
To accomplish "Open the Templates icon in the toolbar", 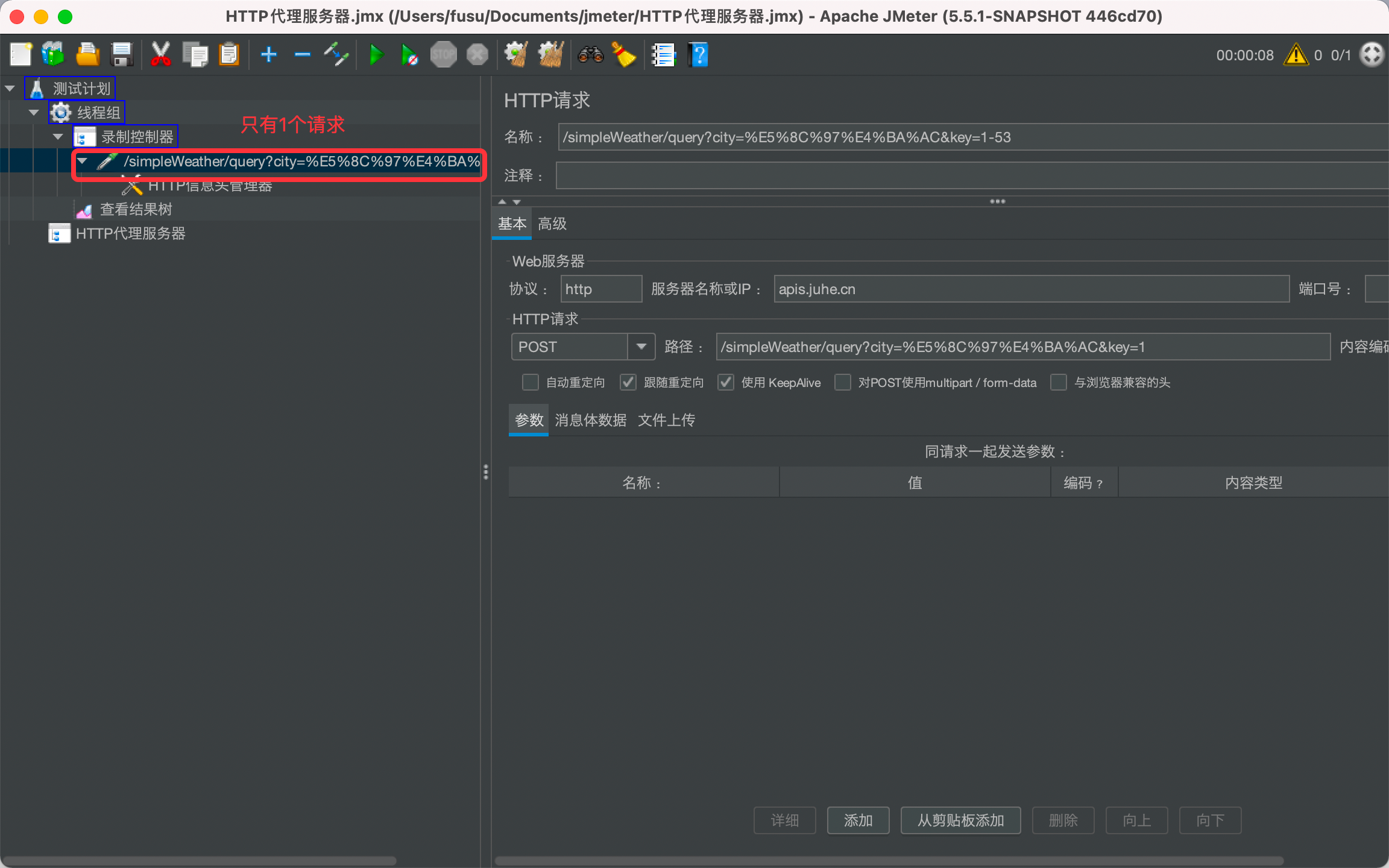I will pos(53,55).
